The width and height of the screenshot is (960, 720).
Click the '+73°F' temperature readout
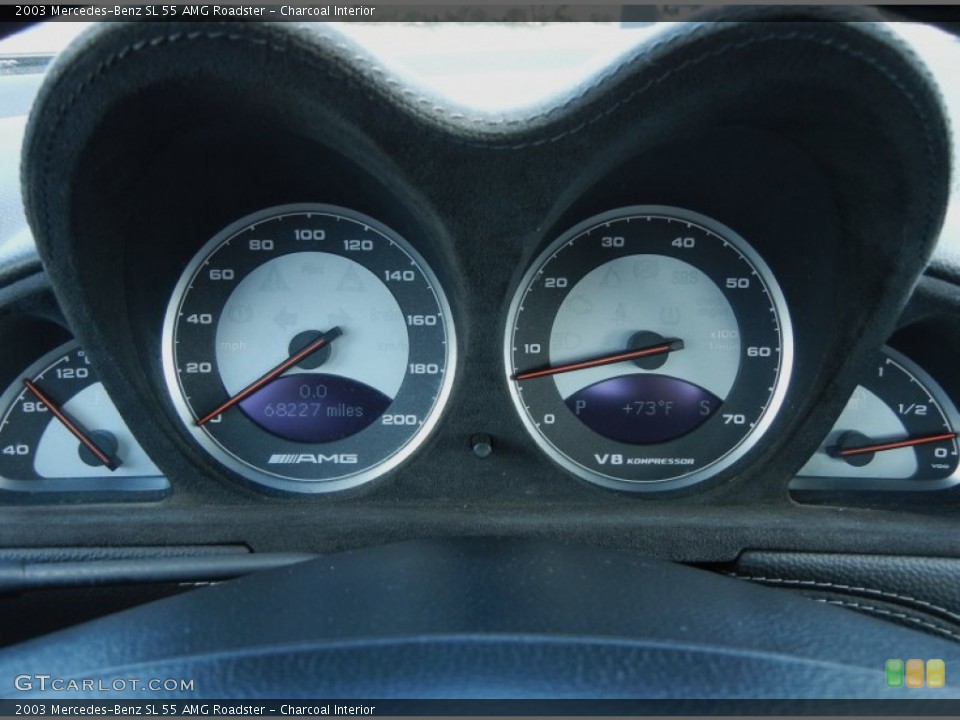tap(647, 408)
